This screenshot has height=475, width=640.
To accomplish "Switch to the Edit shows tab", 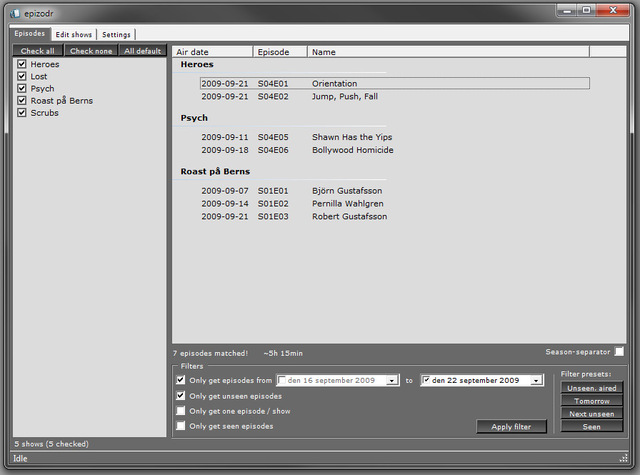I will pos(74,34).
